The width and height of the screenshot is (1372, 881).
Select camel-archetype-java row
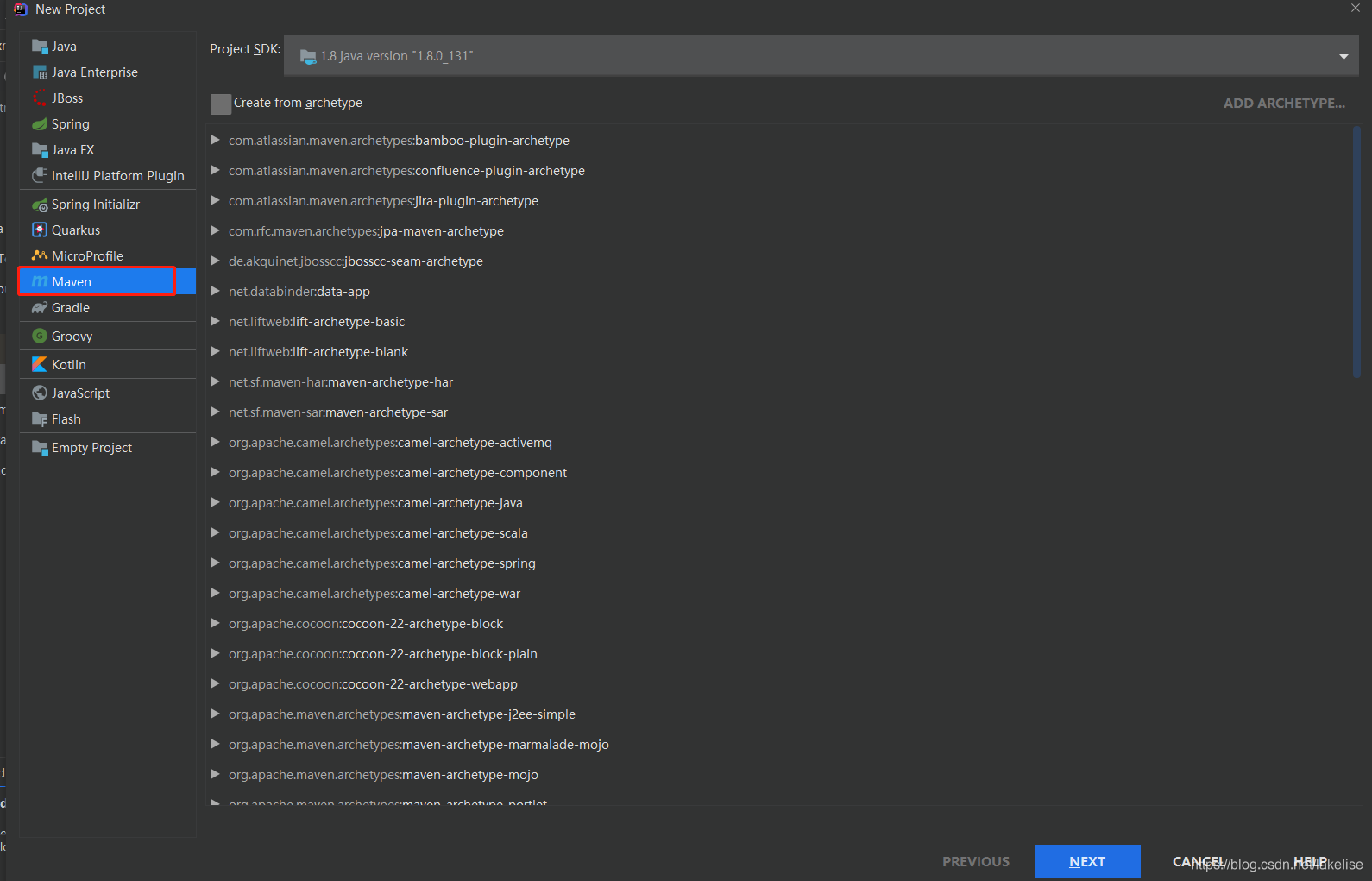click(781, 503)
